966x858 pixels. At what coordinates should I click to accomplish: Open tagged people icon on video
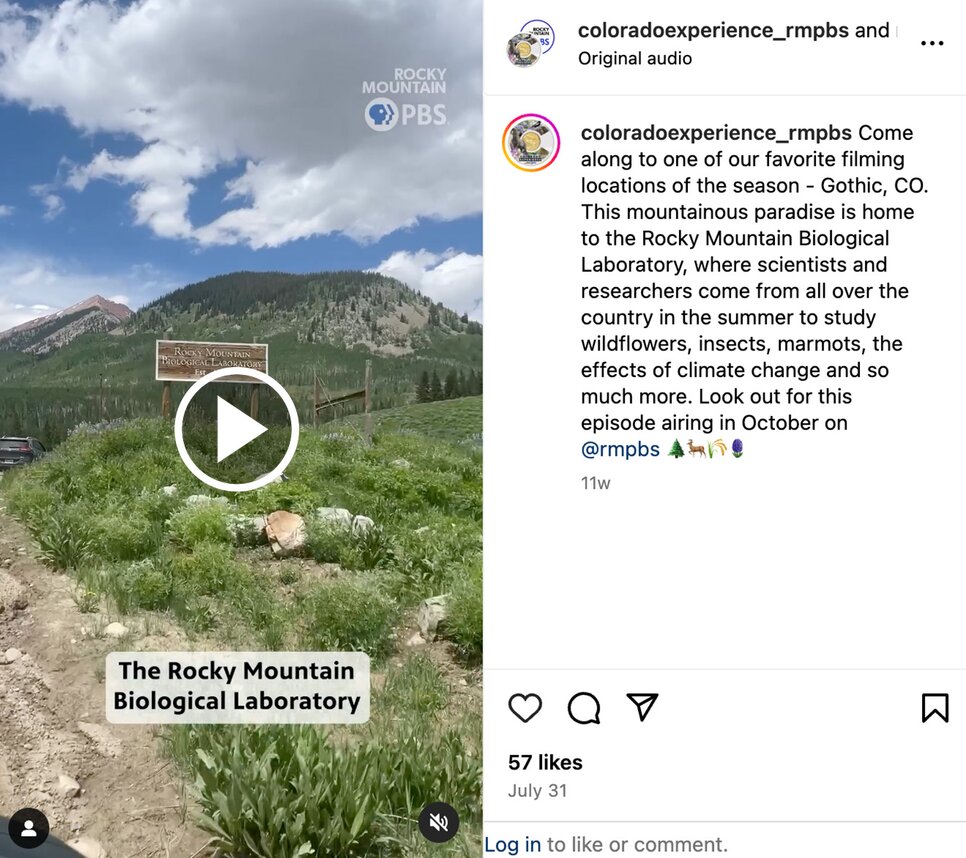point(29,828)
